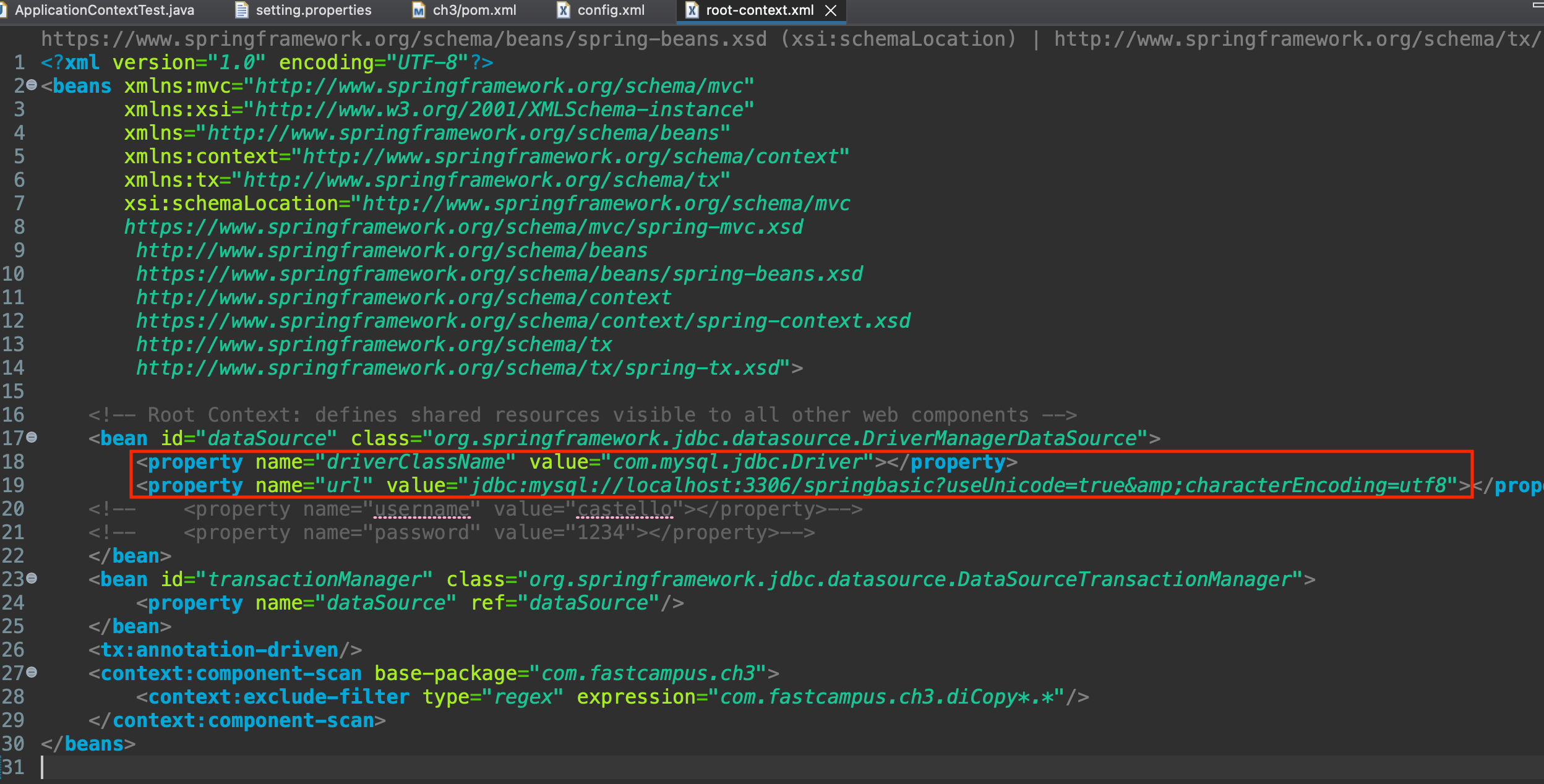Switch to the ApplicationContextTest.java tab

(x=104, y=10)
